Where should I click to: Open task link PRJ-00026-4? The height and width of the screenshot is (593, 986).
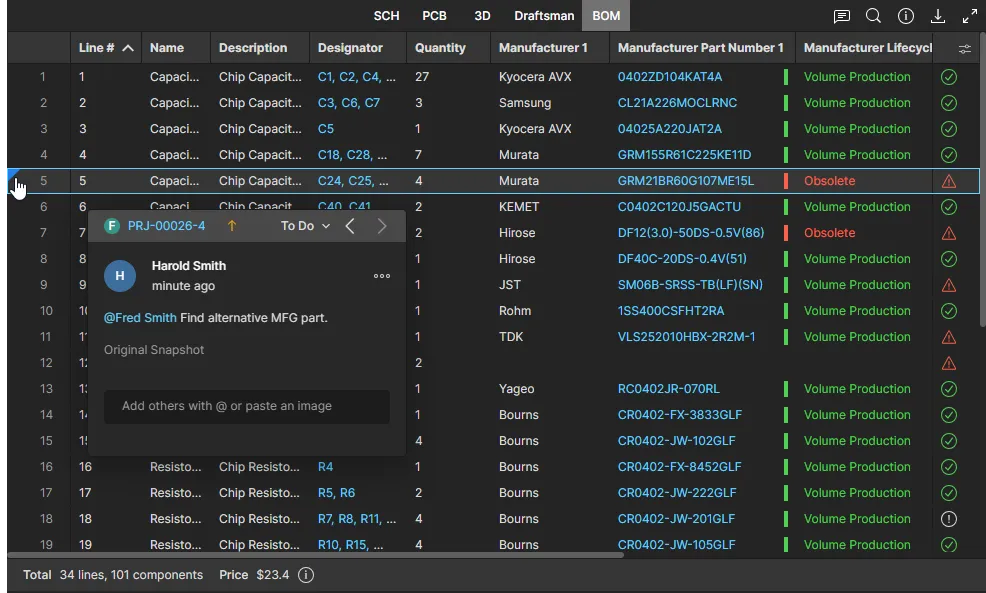point(166,226)
